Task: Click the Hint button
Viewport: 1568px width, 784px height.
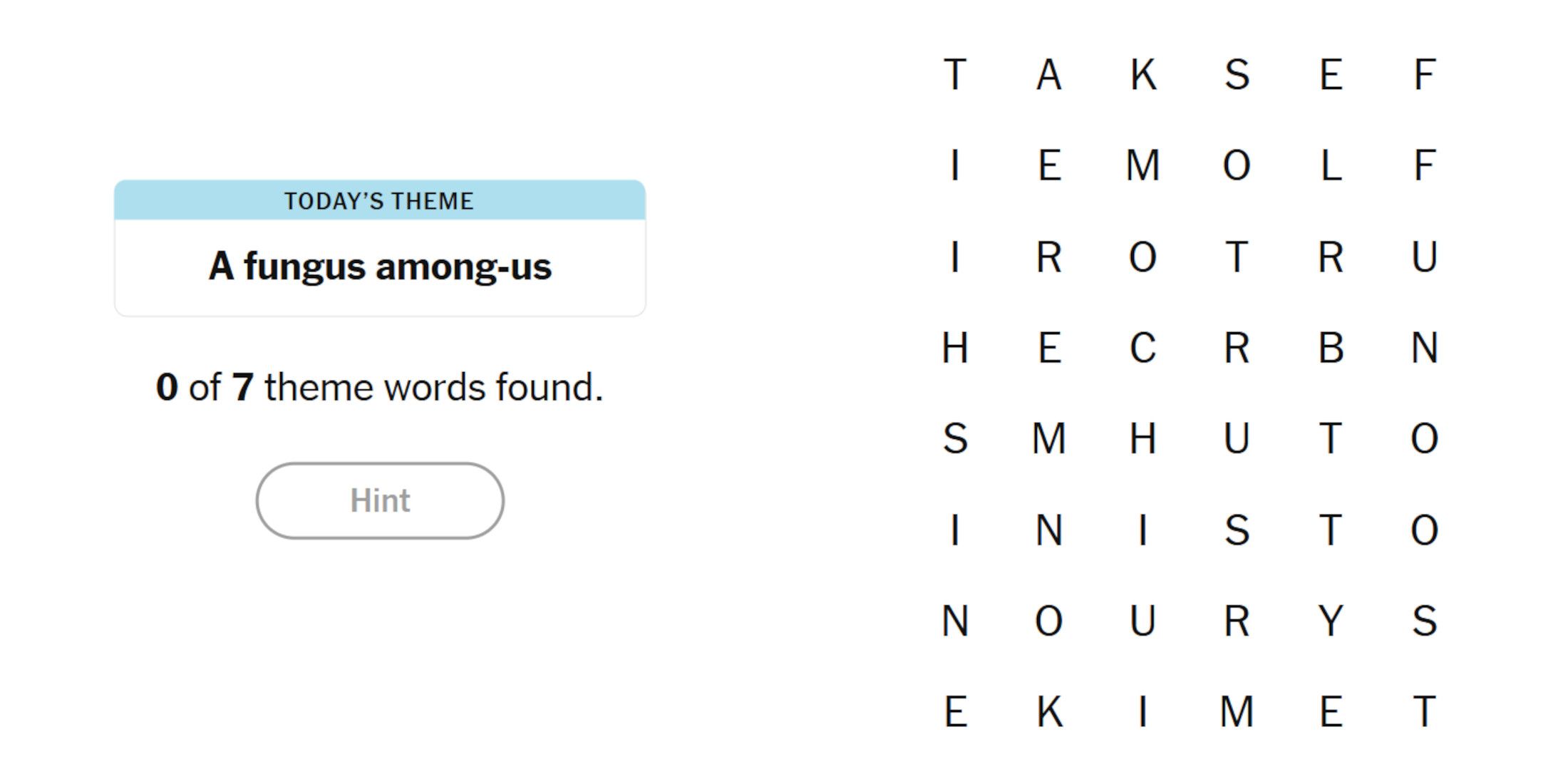Action: (380, 500)
